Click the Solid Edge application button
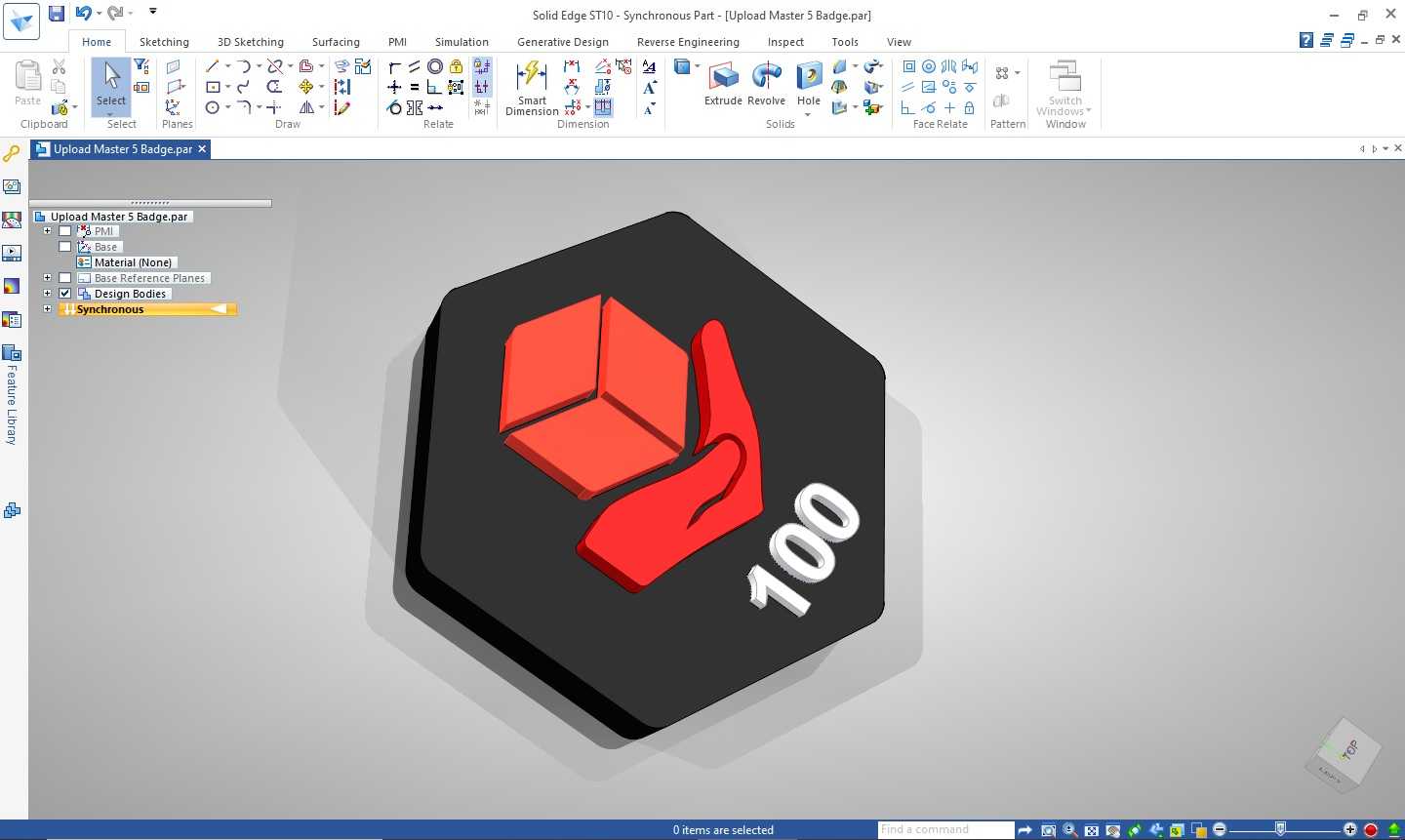This screenshot has height=840, width=1405. (21, 20)
